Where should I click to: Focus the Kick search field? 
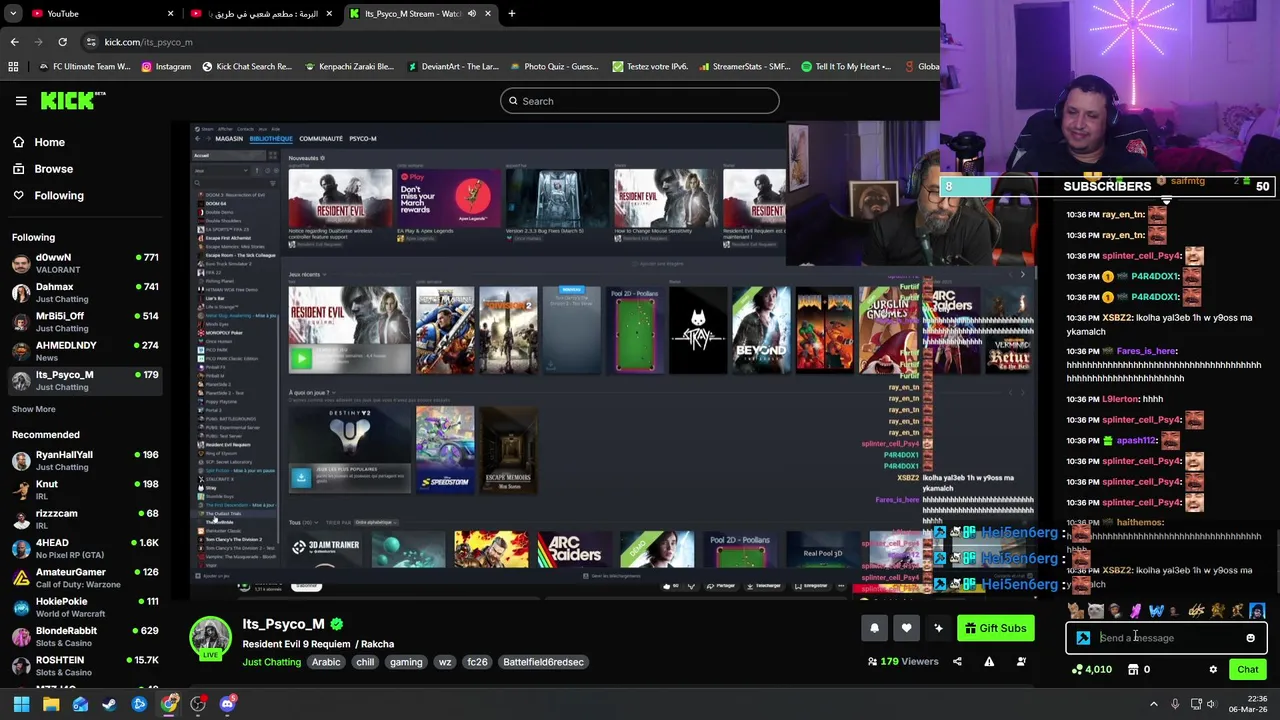click(640, 101)
